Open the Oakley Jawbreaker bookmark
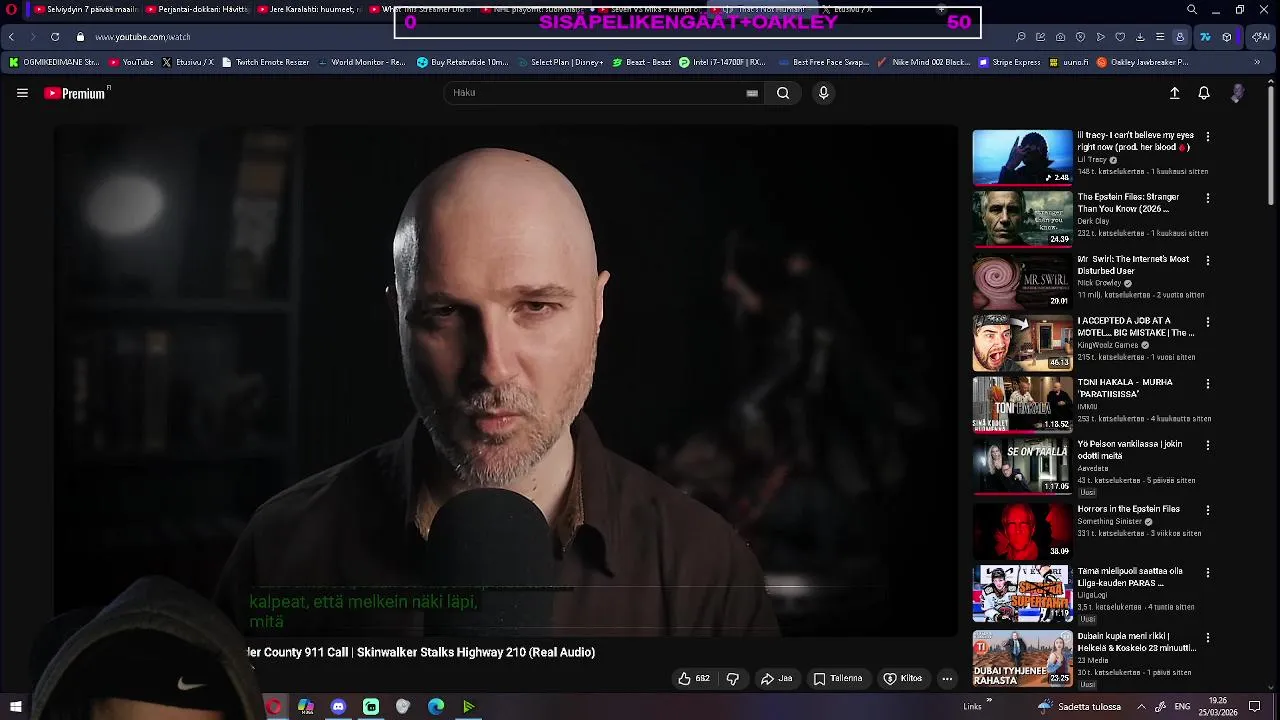1280x720 pixels. (x=1143, y=62)
